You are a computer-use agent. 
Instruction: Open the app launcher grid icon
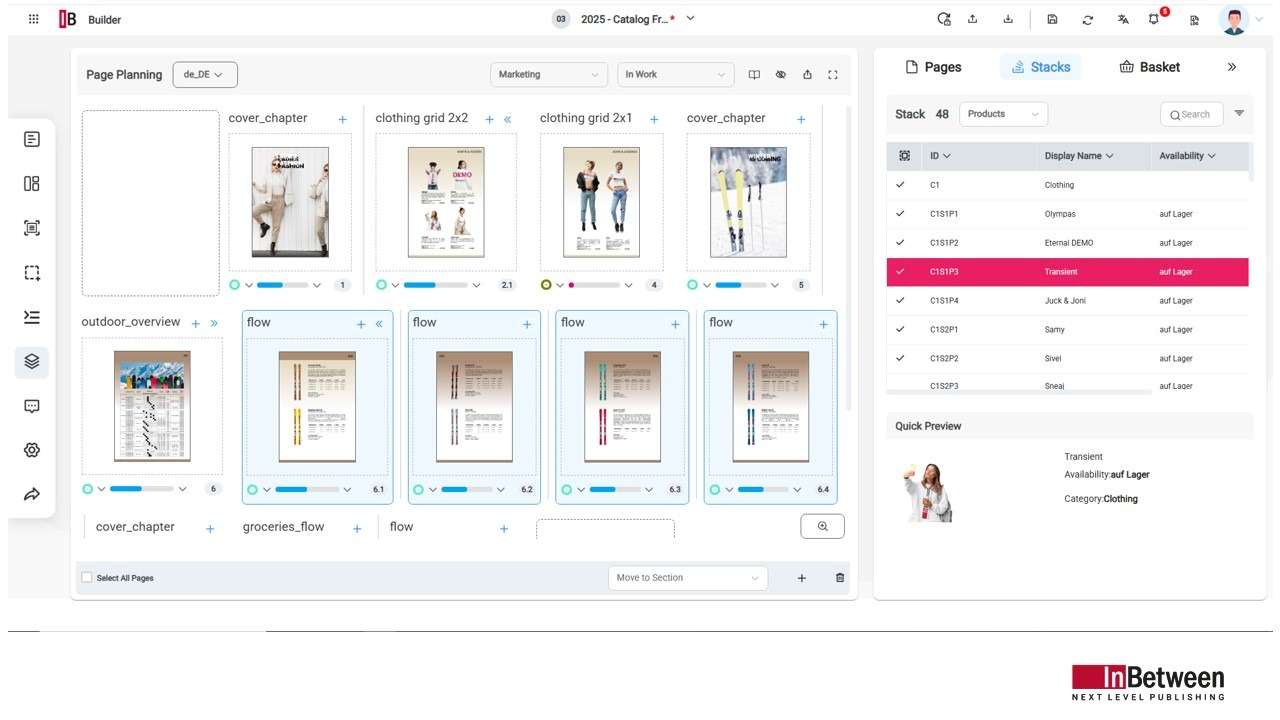click(34, 19)
